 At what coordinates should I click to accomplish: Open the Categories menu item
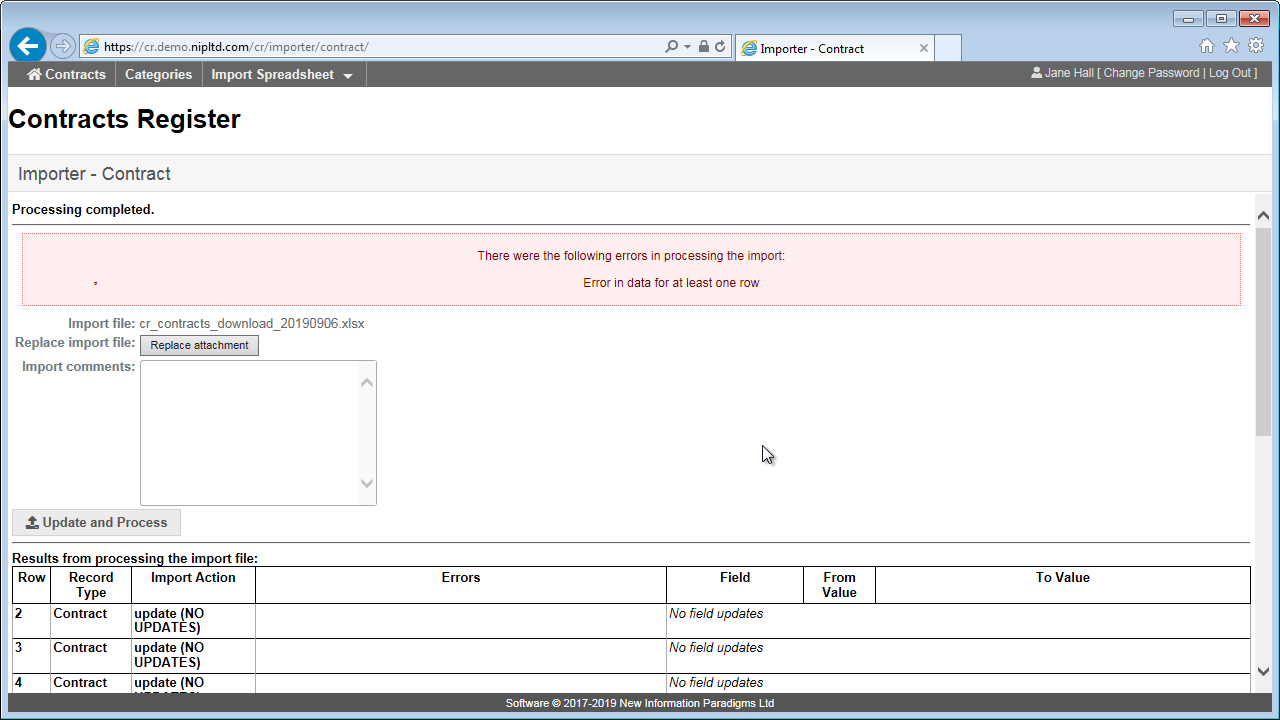point(158,75)
